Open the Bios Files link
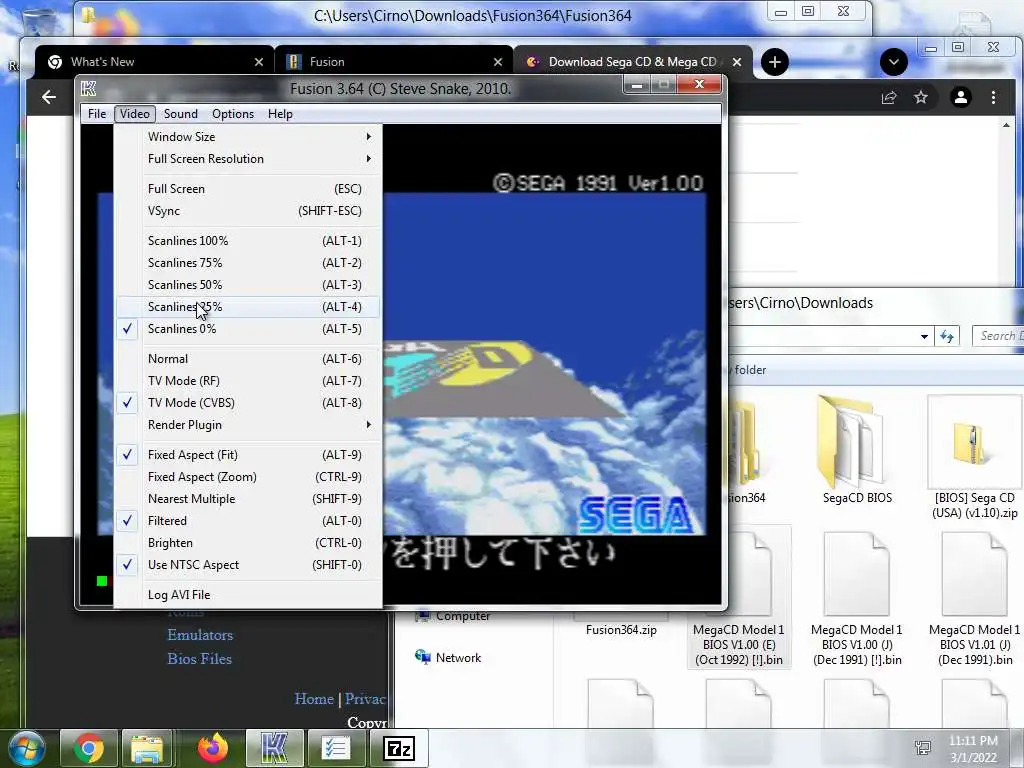This screenshot has height=768, width=1024. (x=200, y=659)
